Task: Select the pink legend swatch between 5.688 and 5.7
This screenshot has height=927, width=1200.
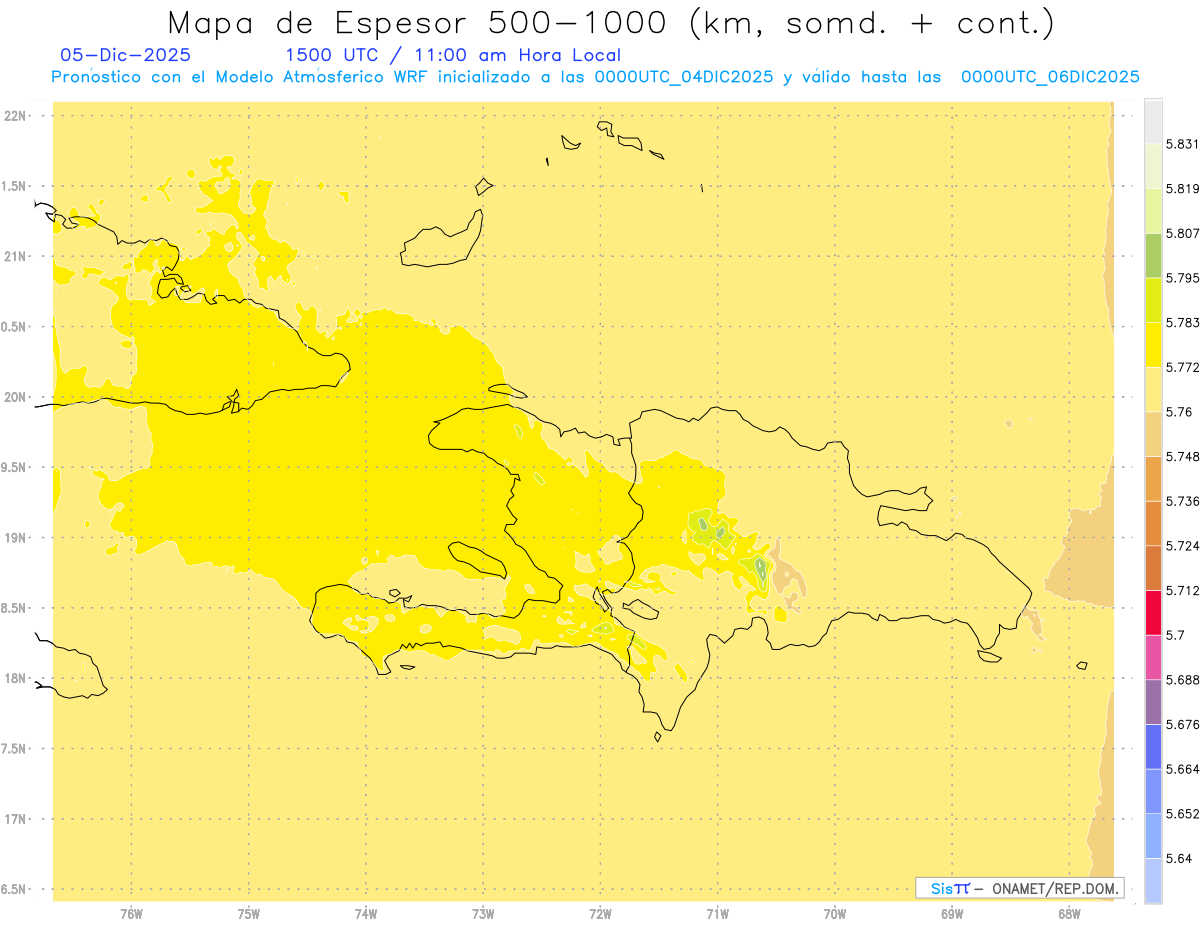Action: coord(1153,657)
